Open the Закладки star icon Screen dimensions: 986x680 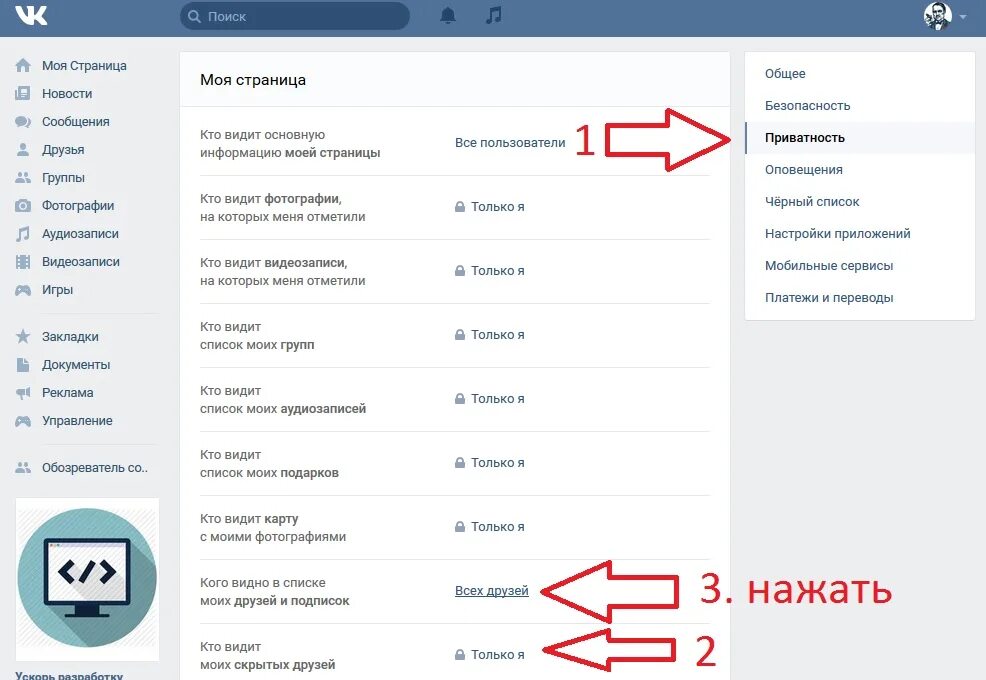(23, 337)
